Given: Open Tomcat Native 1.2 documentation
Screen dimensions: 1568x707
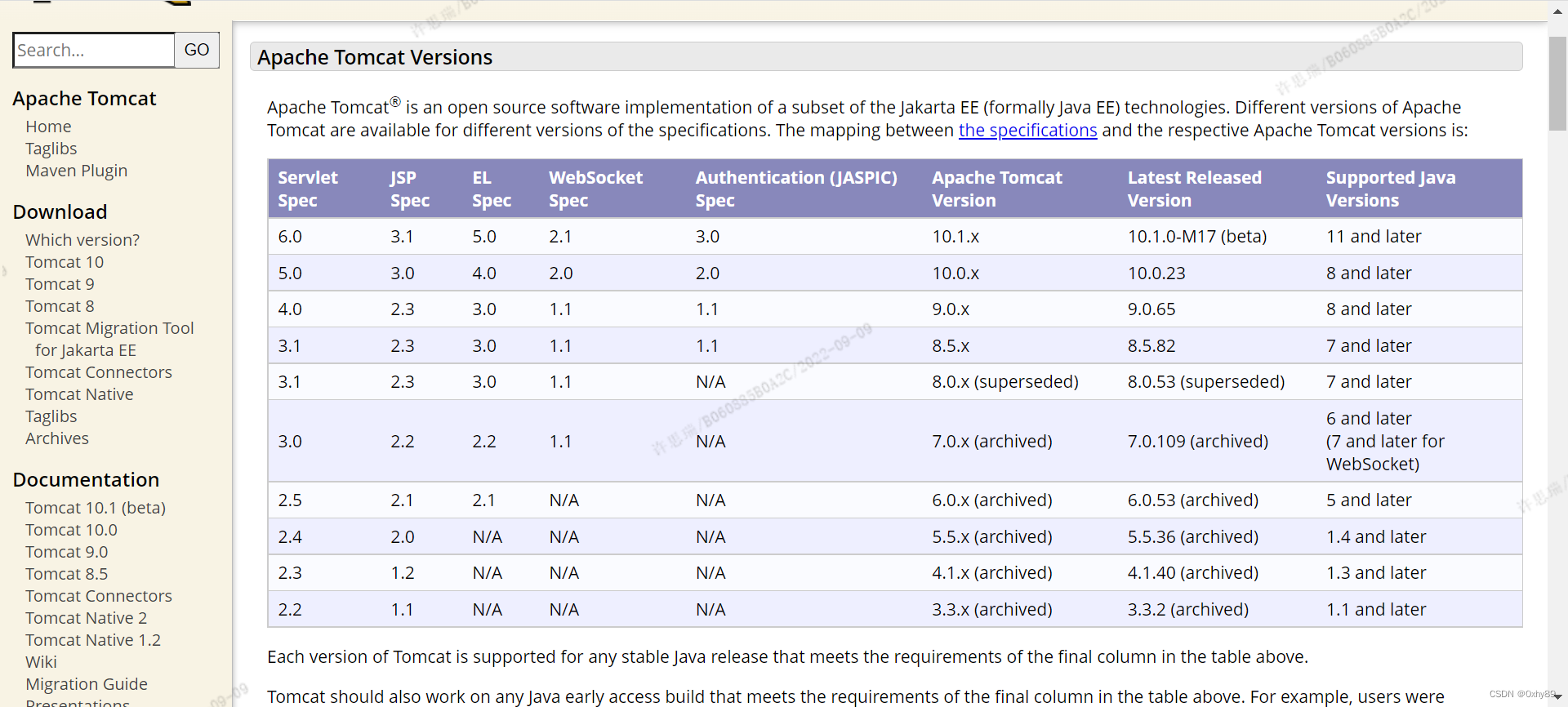Looking at the screenshot, I should point(93,640).
